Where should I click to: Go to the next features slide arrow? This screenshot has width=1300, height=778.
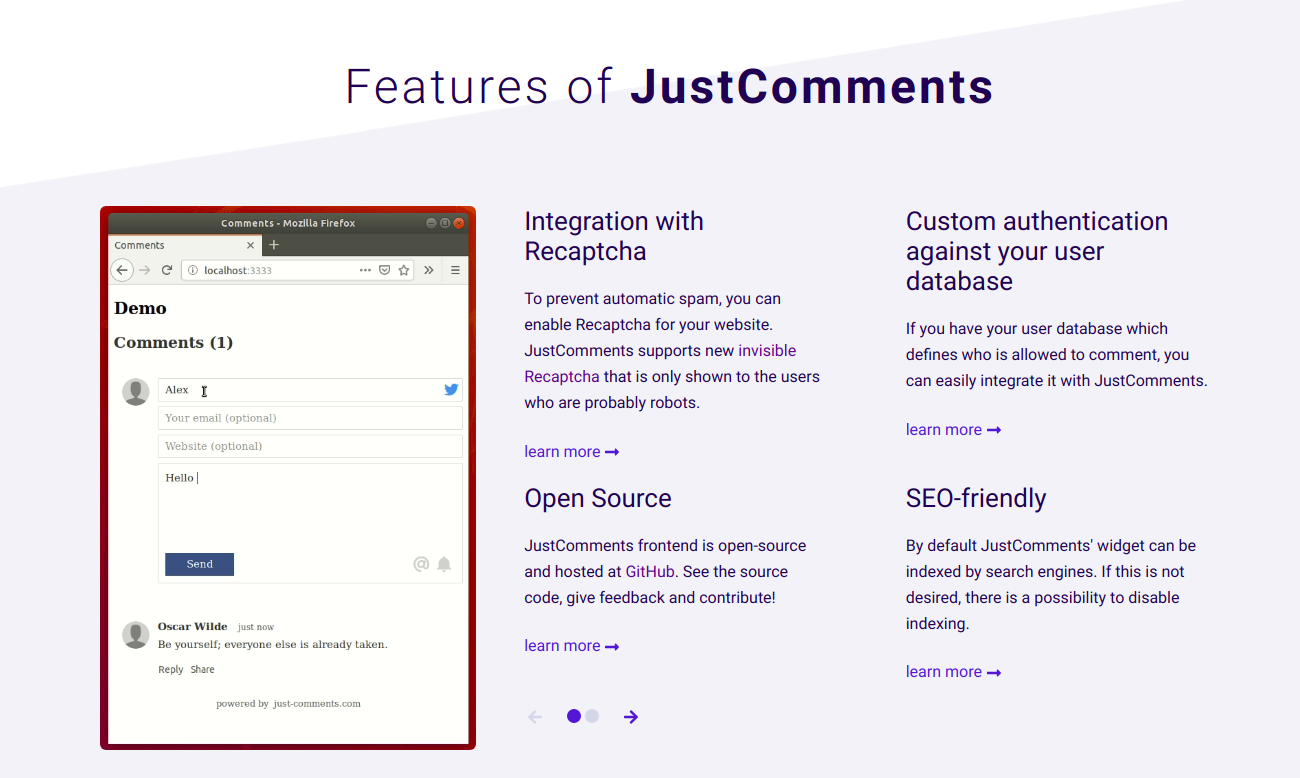(x=631, y=716)
